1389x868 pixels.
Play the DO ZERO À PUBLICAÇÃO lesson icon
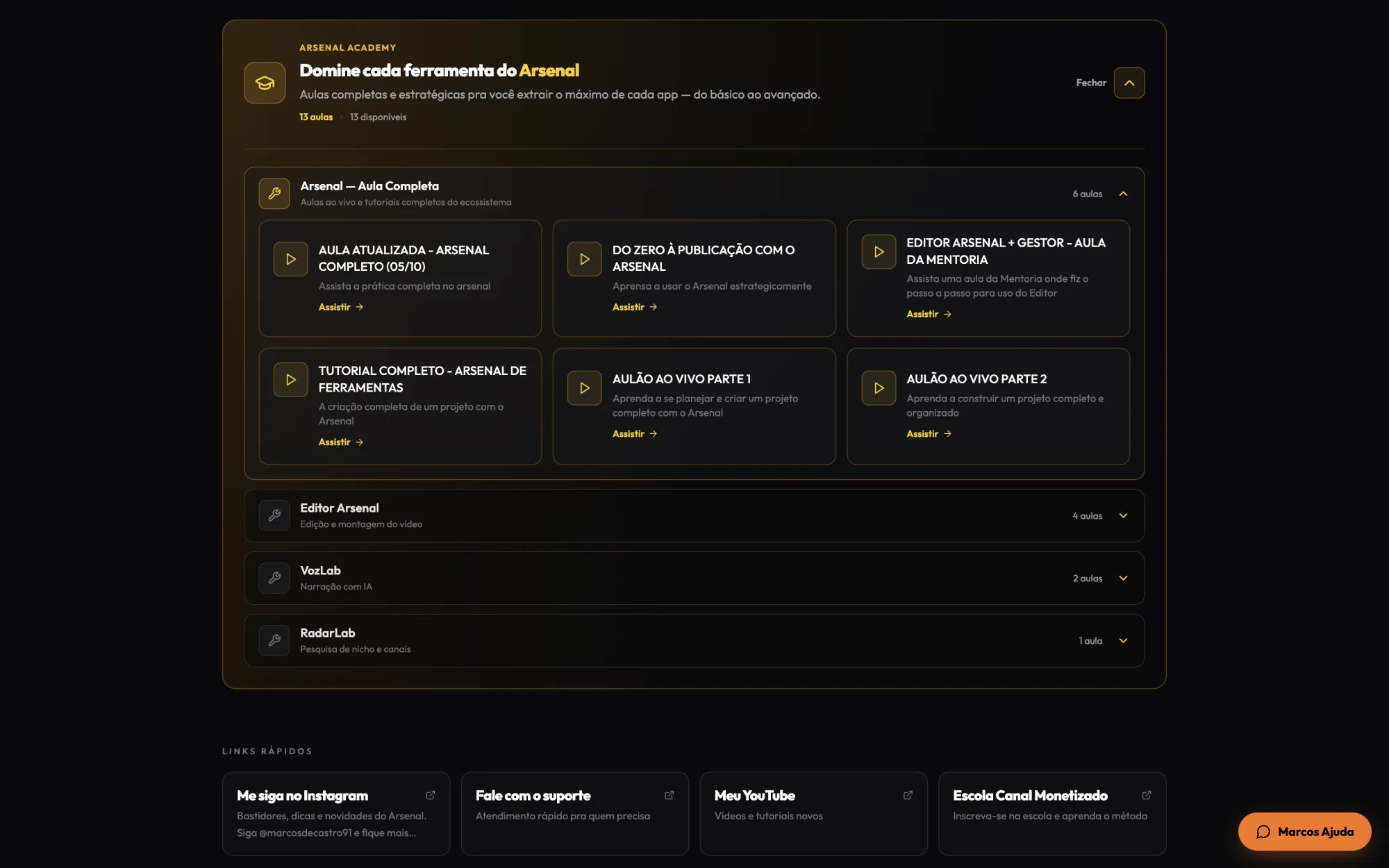pos(585,259)
